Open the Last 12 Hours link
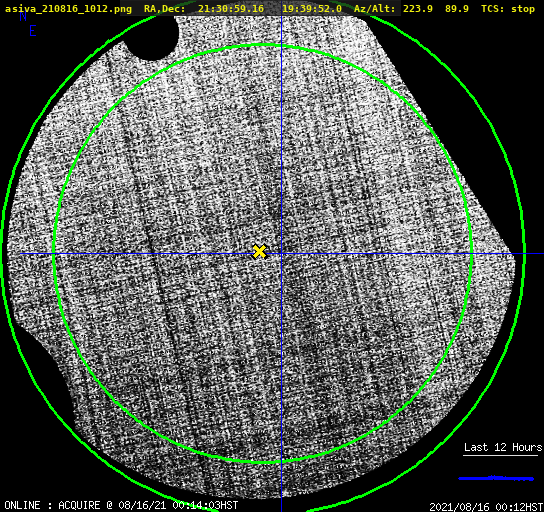This screenshot has height=512, width=544. pyautogui.click(x=503, y=447)
